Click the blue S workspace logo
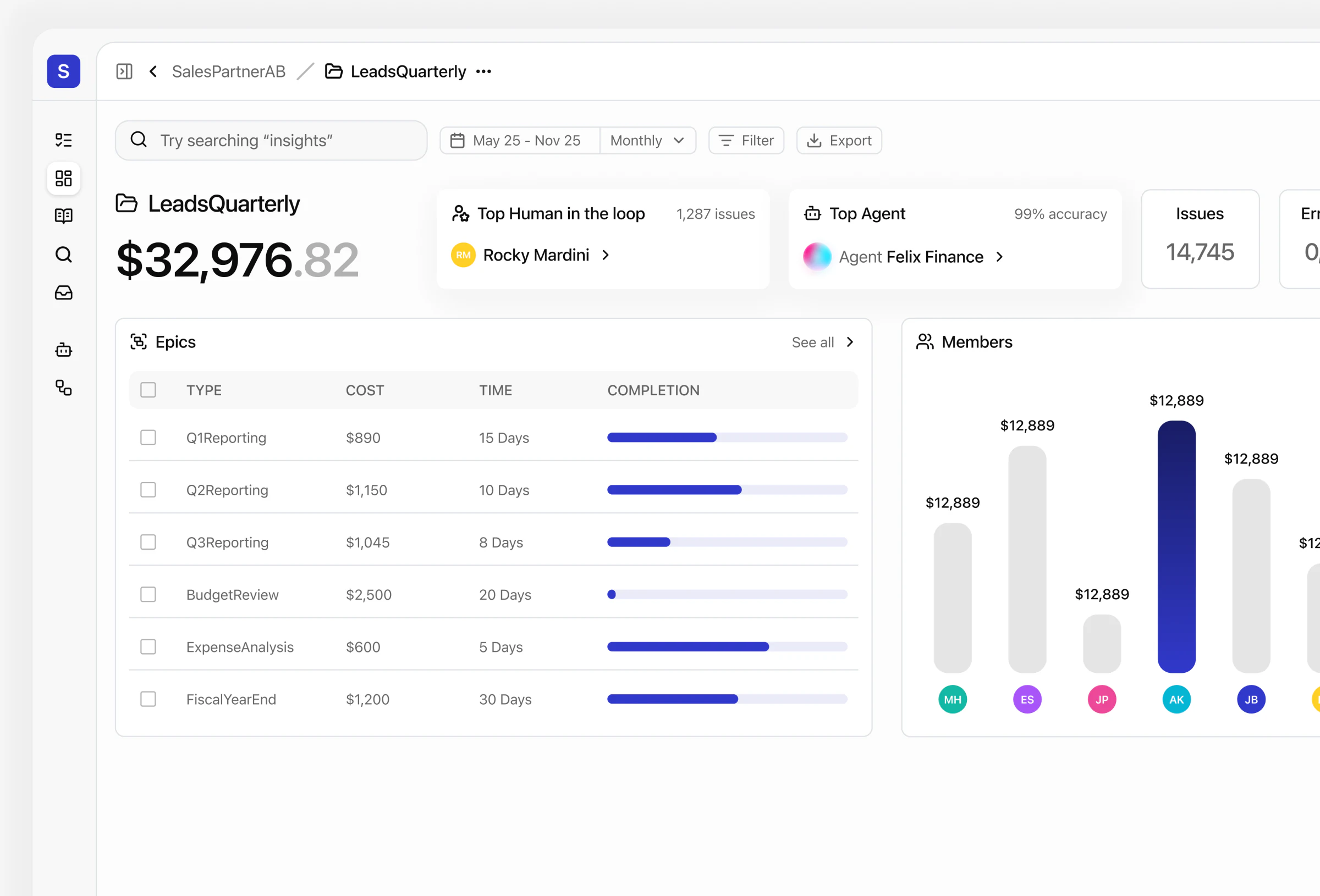 point(64,71)
